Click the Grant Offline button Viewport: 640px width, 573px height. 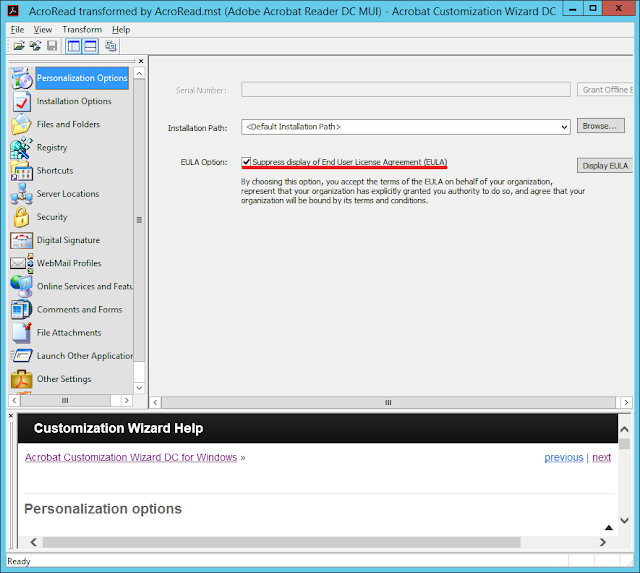point(605,90)
